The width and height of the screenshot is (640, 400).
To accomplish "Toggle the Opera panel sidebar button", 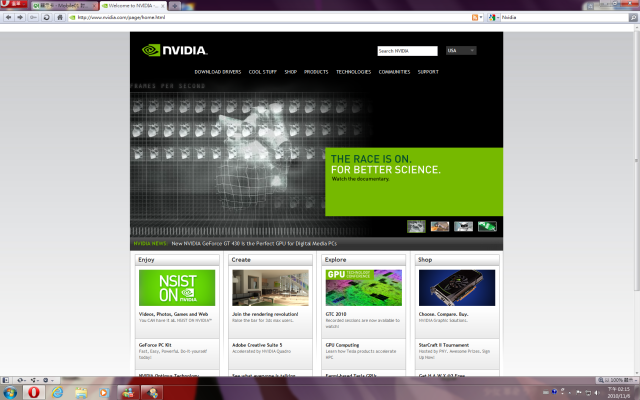I will click(x=5, y=380).
